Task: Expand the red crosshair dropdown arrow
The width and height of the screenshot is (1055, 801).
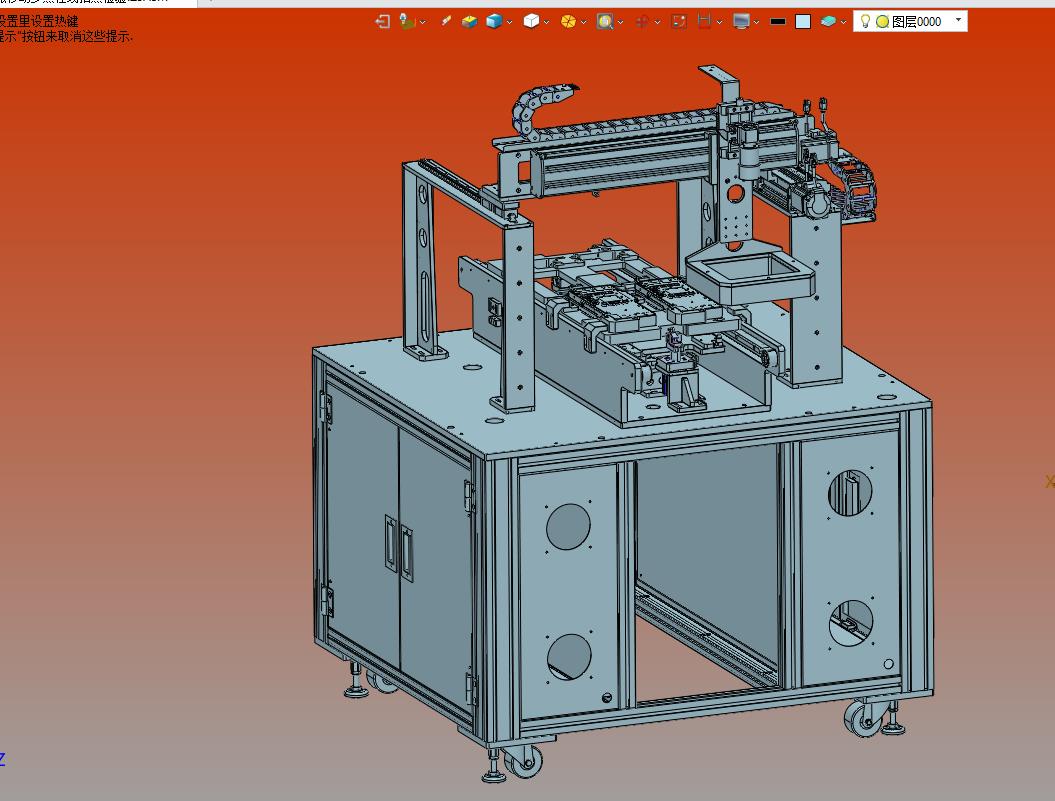Action: tap(657, 22)
